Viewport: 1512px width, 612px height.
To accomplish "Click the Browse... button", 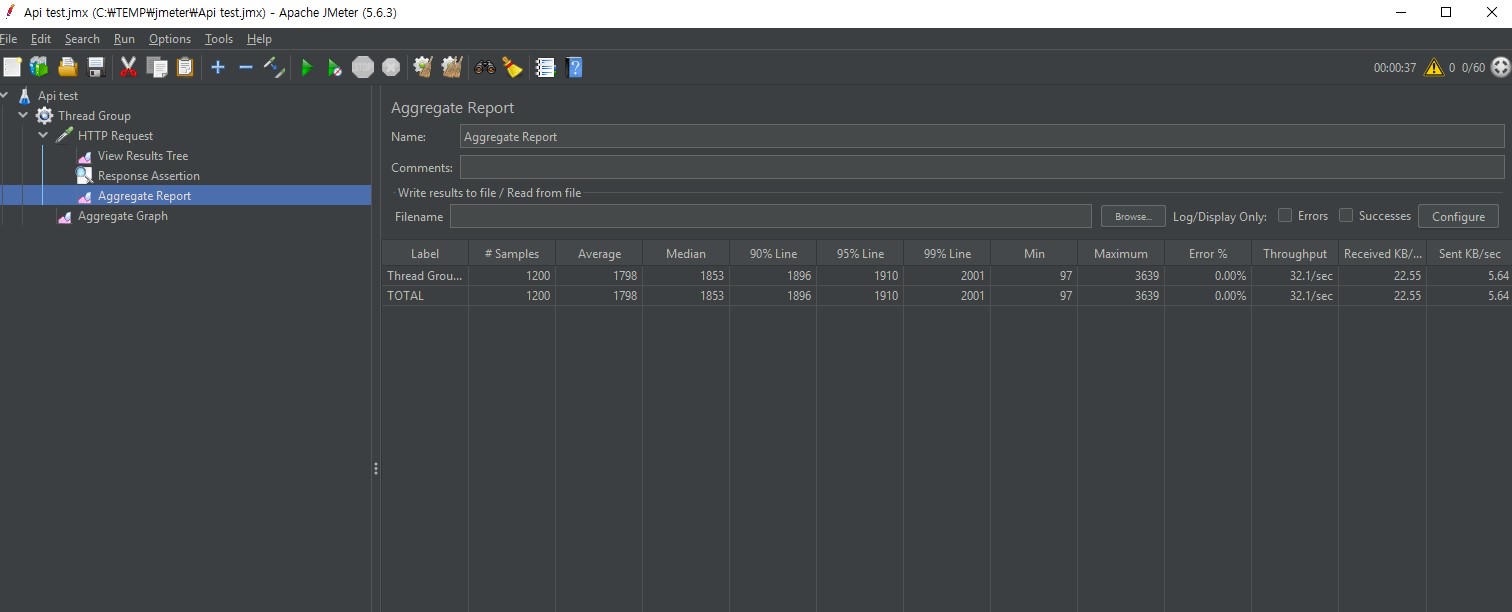I will pos(1133,217).
